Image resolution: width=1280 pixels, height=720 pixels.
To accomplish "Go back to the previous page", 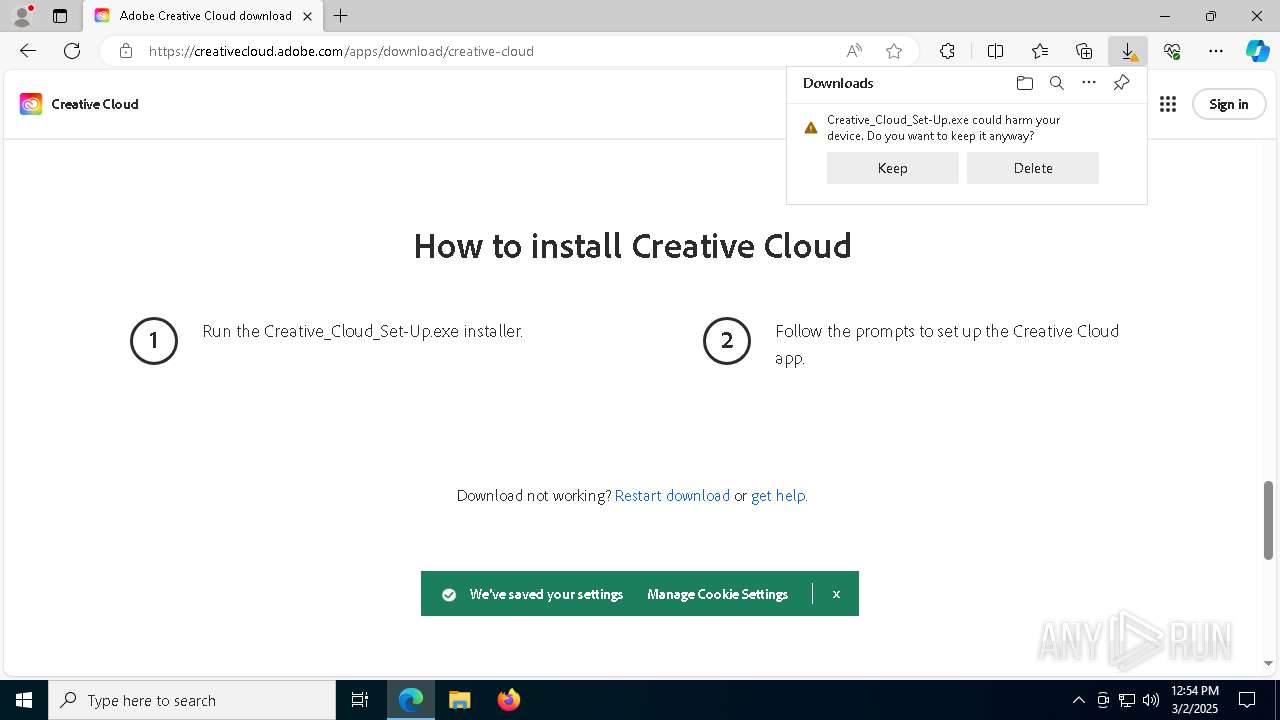I will tap(28, 51).
